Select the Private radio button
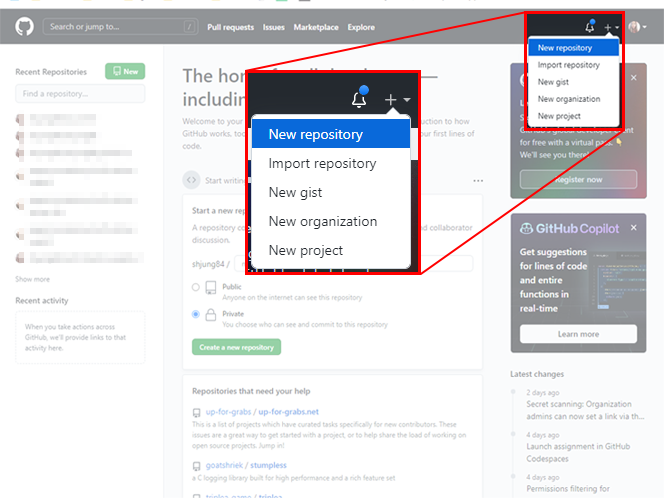664x498 pixels. point(196,314)
